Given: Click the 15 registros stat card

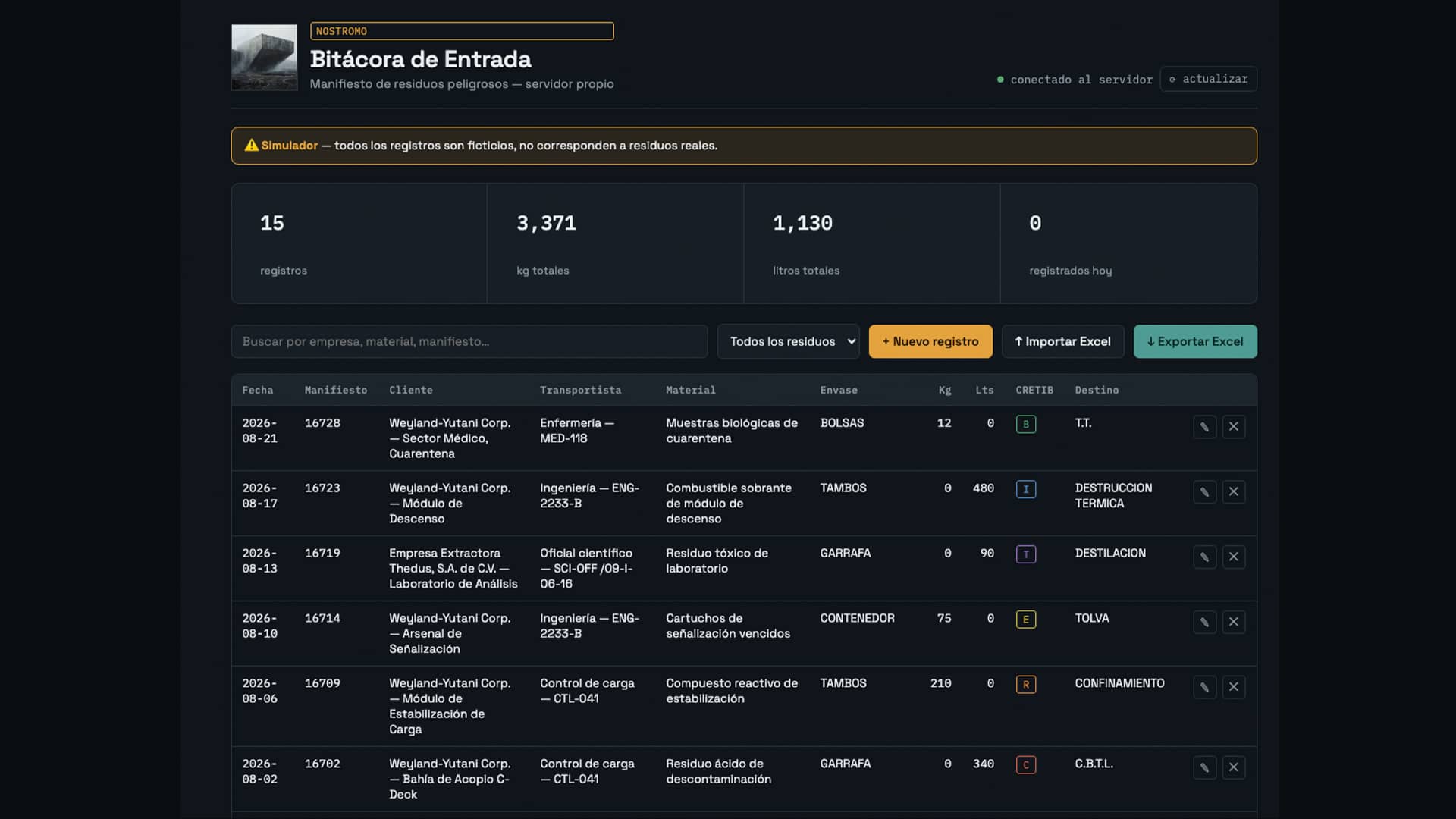Looking at the screenshot, I should click(359, 243).
